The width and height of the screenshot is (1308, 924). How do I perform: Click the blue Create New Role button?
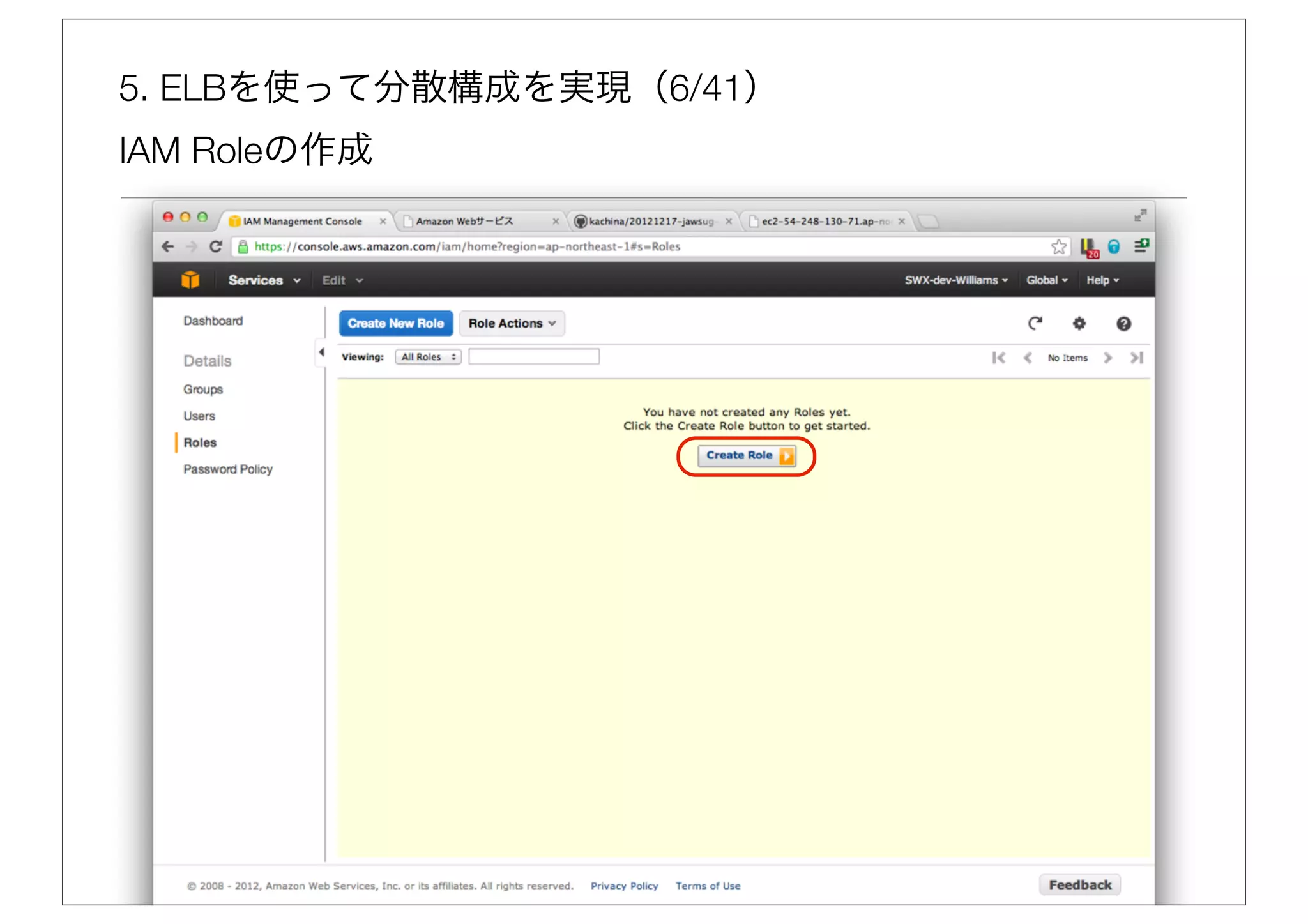pyautogui.click(x=396, y=324)
